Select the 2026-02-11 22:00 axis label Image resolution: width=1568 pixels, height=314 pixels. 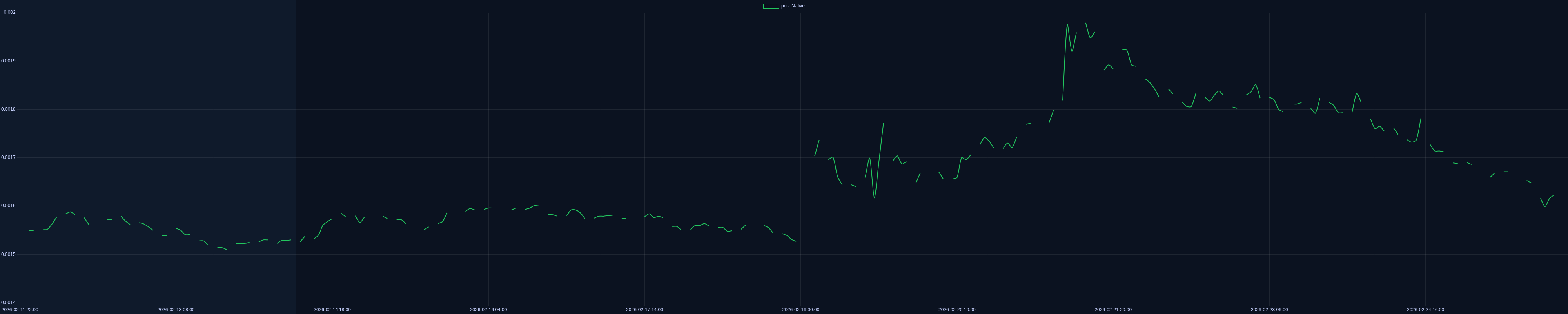(20, 310)
